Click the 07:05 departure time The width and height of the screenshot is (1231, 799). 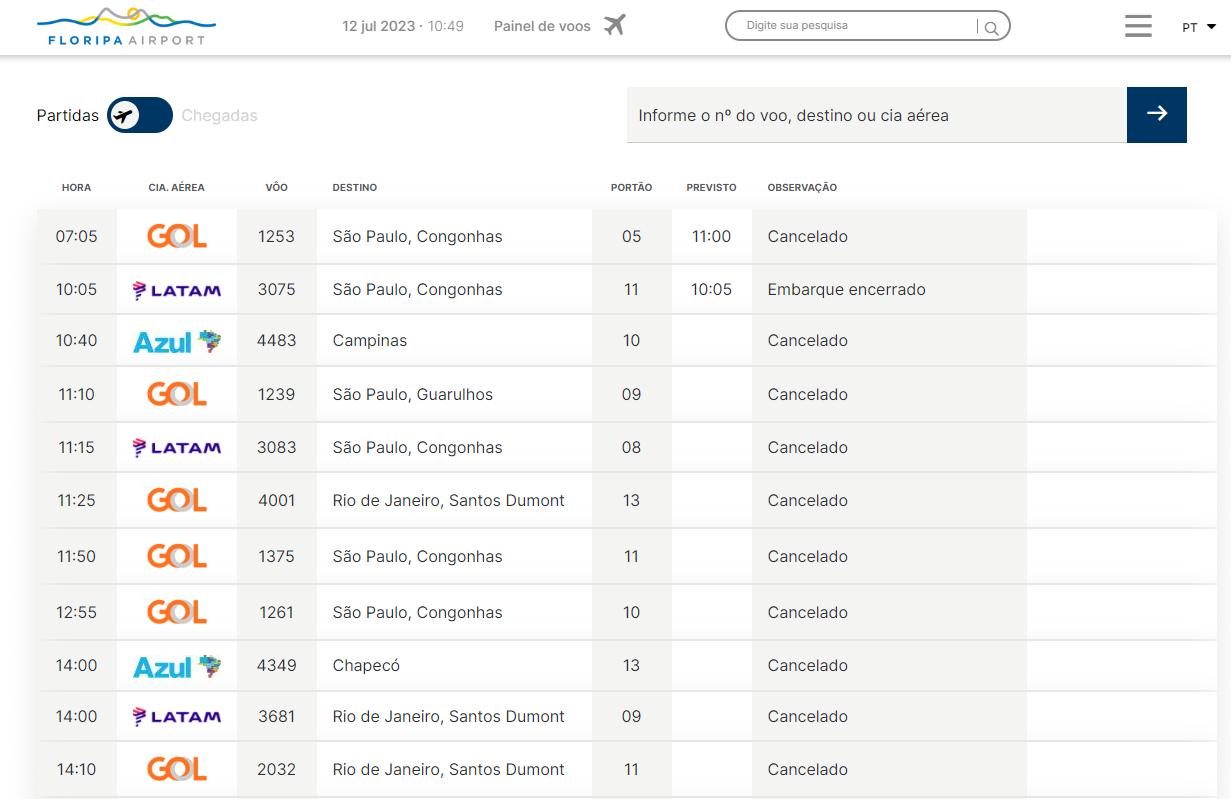click(76, 237)
